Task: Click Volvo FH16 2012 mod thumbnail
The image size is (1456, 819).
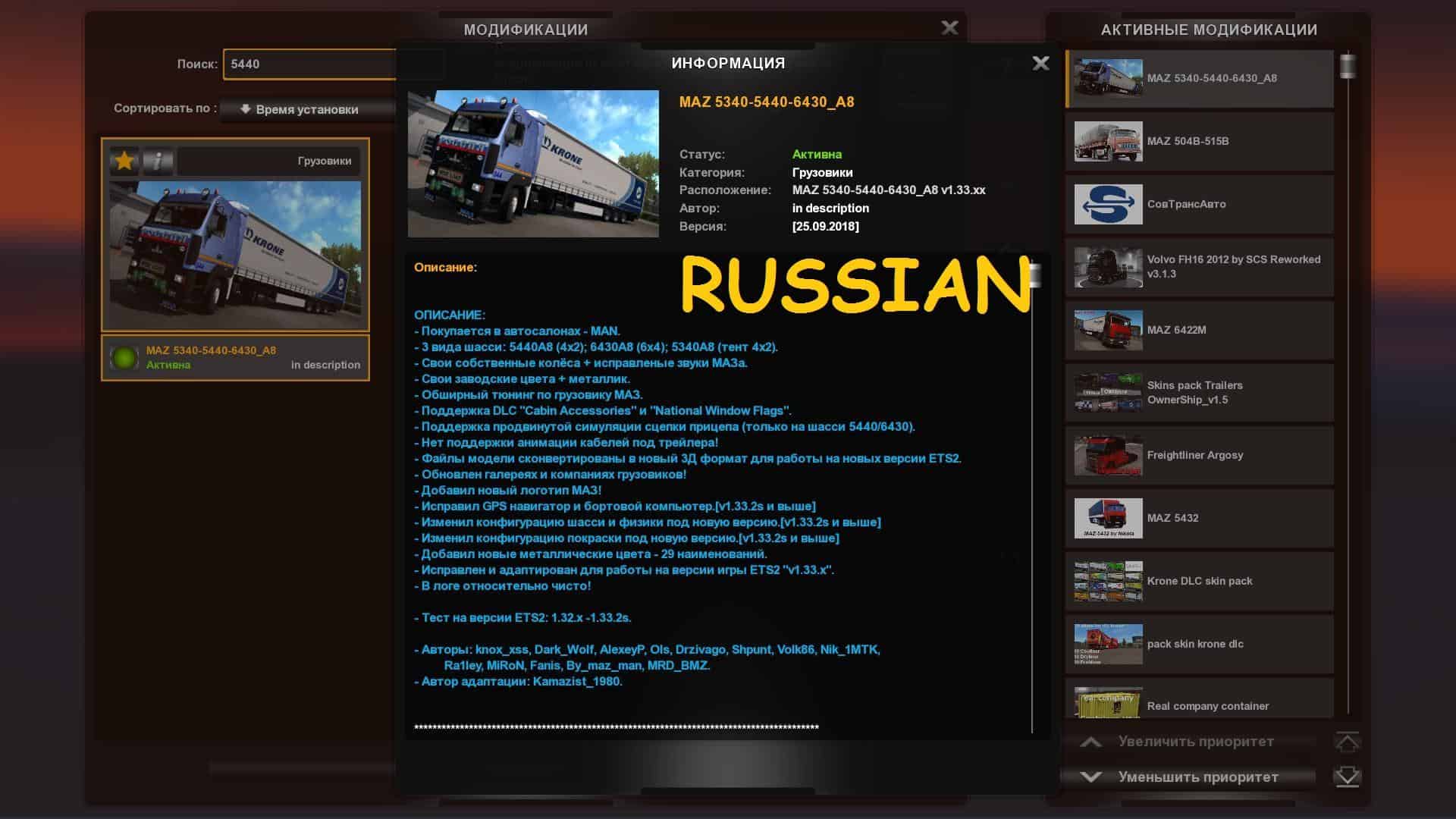Action: click(1108, 267)
